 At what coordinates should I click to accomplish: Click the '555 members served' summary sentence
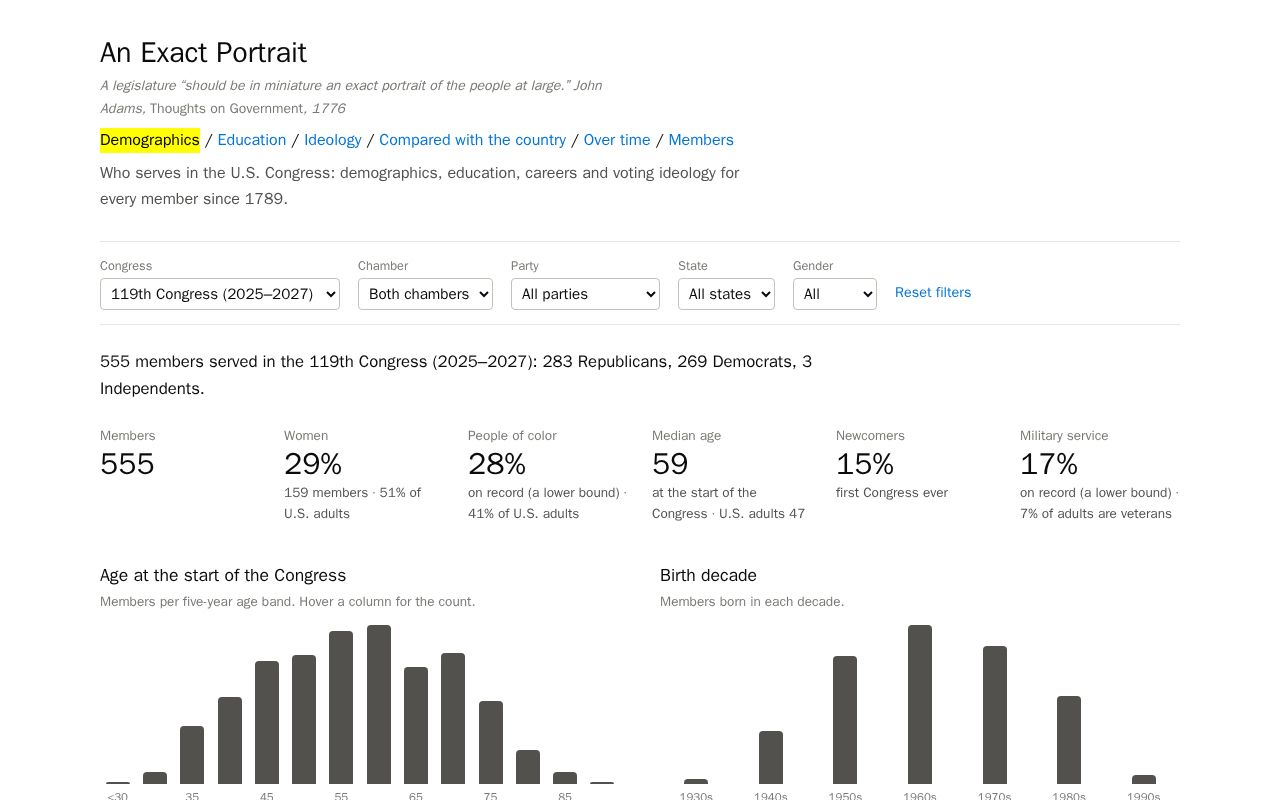[x=456, y=375]
